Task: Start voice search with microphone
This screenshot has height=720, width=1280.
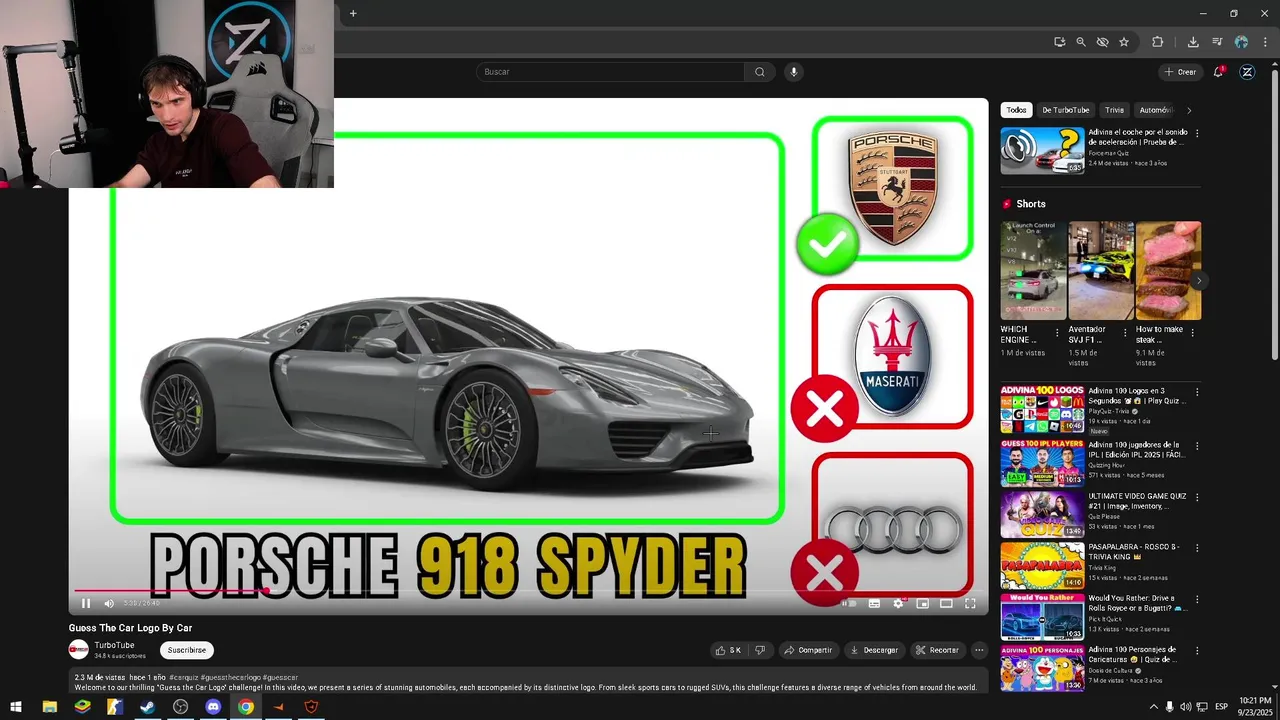Action: pyautogui.click(x=794, y=72)
